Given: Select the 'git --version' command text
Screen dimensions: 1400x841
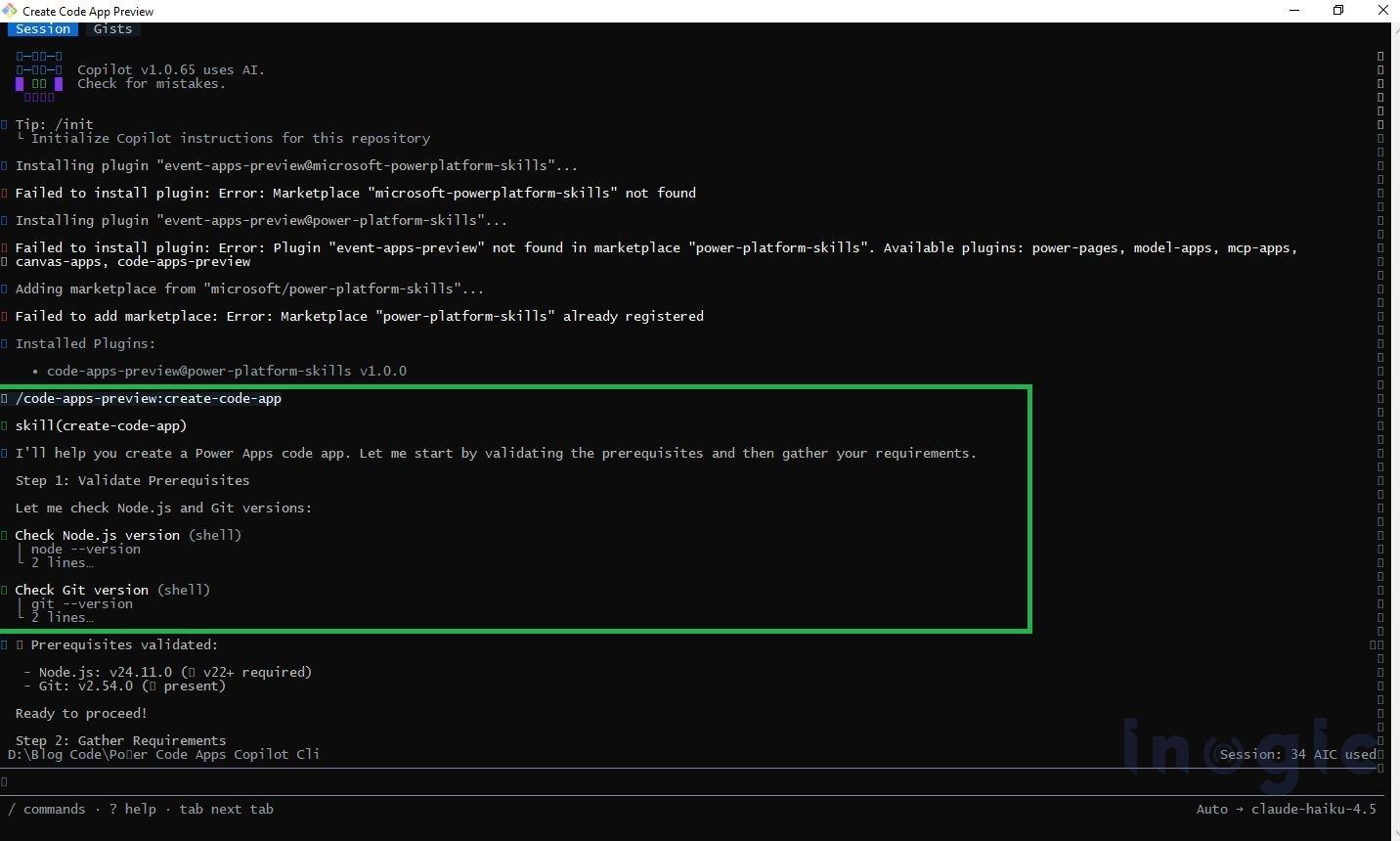Looking at the screenshot, I should tap(82, 603).
